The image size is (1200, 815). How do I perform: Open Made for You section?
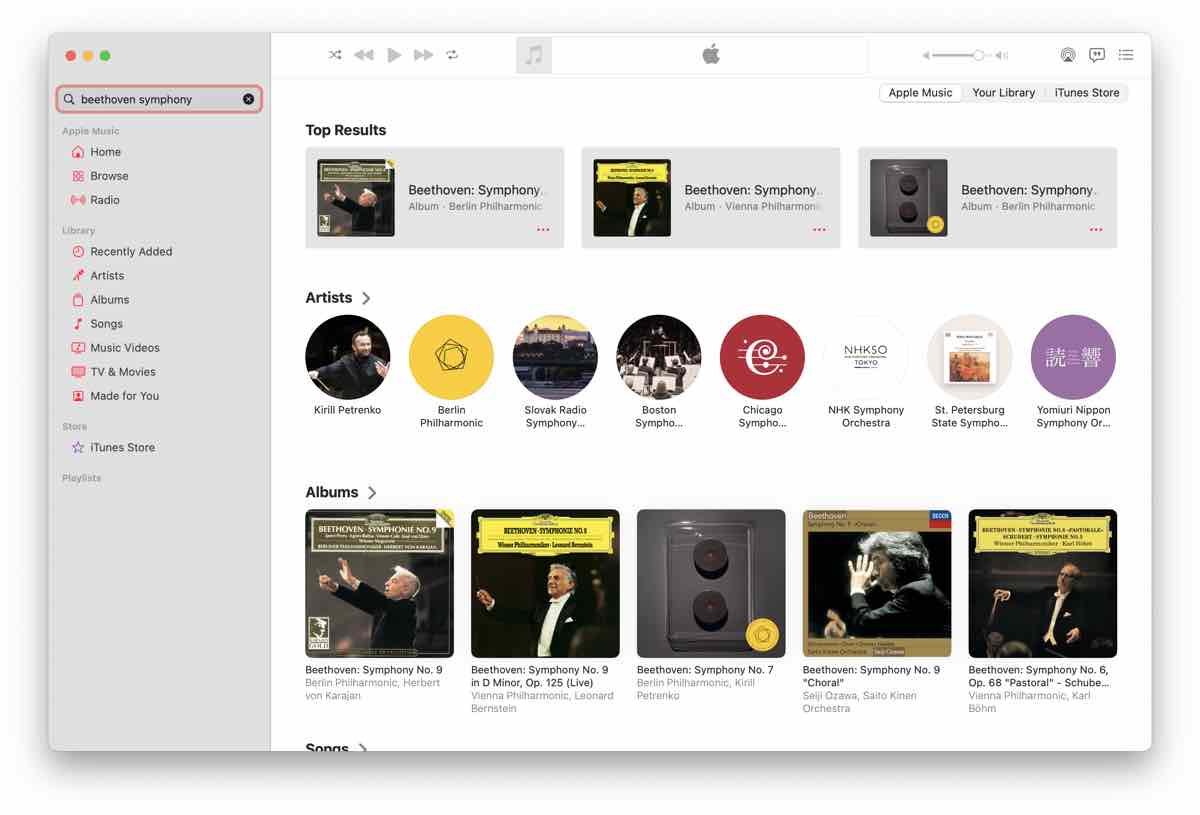click(x=124, y=396)
